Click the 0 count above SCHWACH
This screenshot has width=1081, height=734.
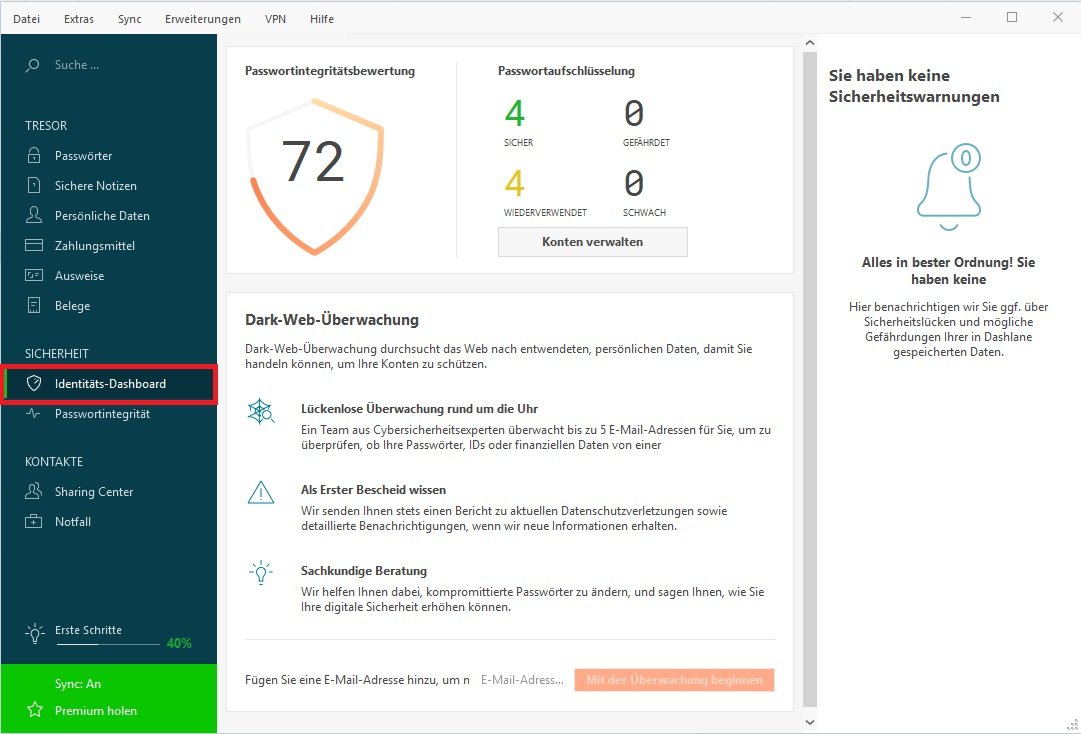(634, 183)
